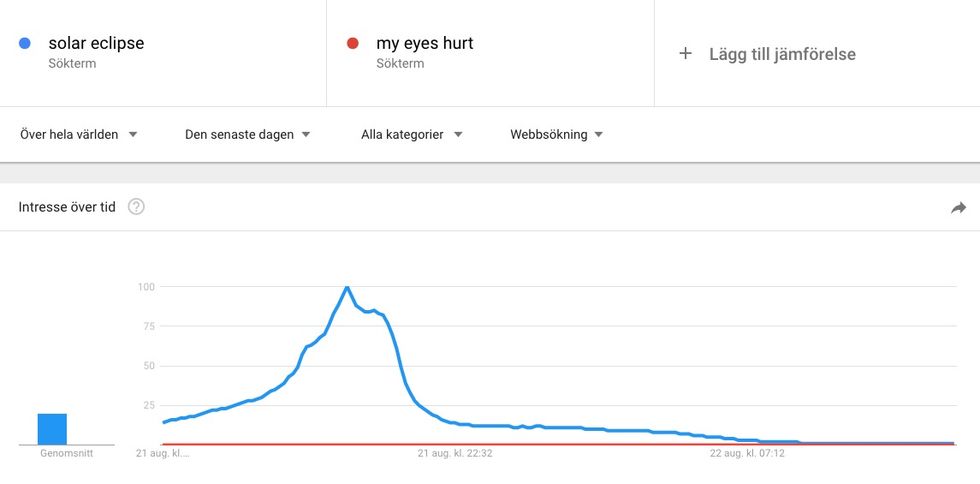This screenshot has width=980, height=484.
Task: Expand the Över hela världen region dropdown
Action: [x=79, y=134]
